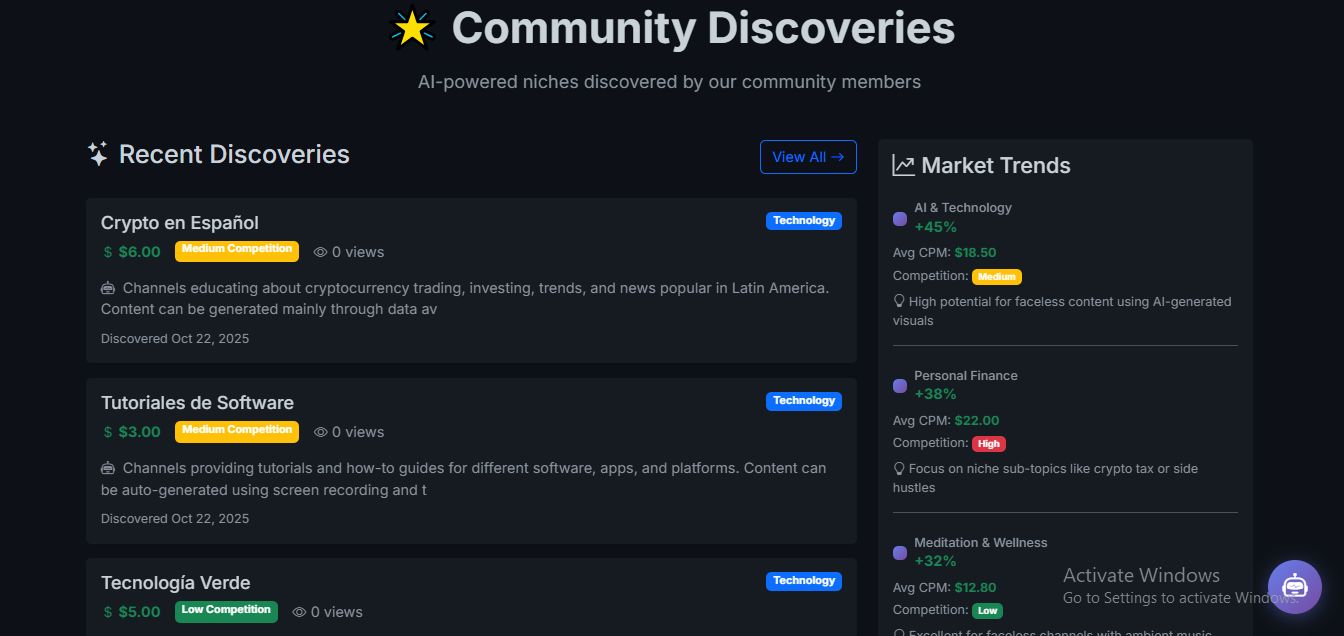Open the Tutoriales de Software niche title
The width and height of the screenshot is (1344, 636).
pos(197,403)
